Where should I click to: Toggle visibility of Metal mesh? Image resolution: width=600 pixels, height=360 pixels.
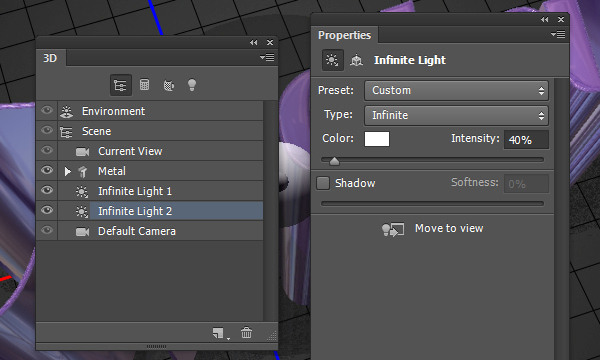47,170
